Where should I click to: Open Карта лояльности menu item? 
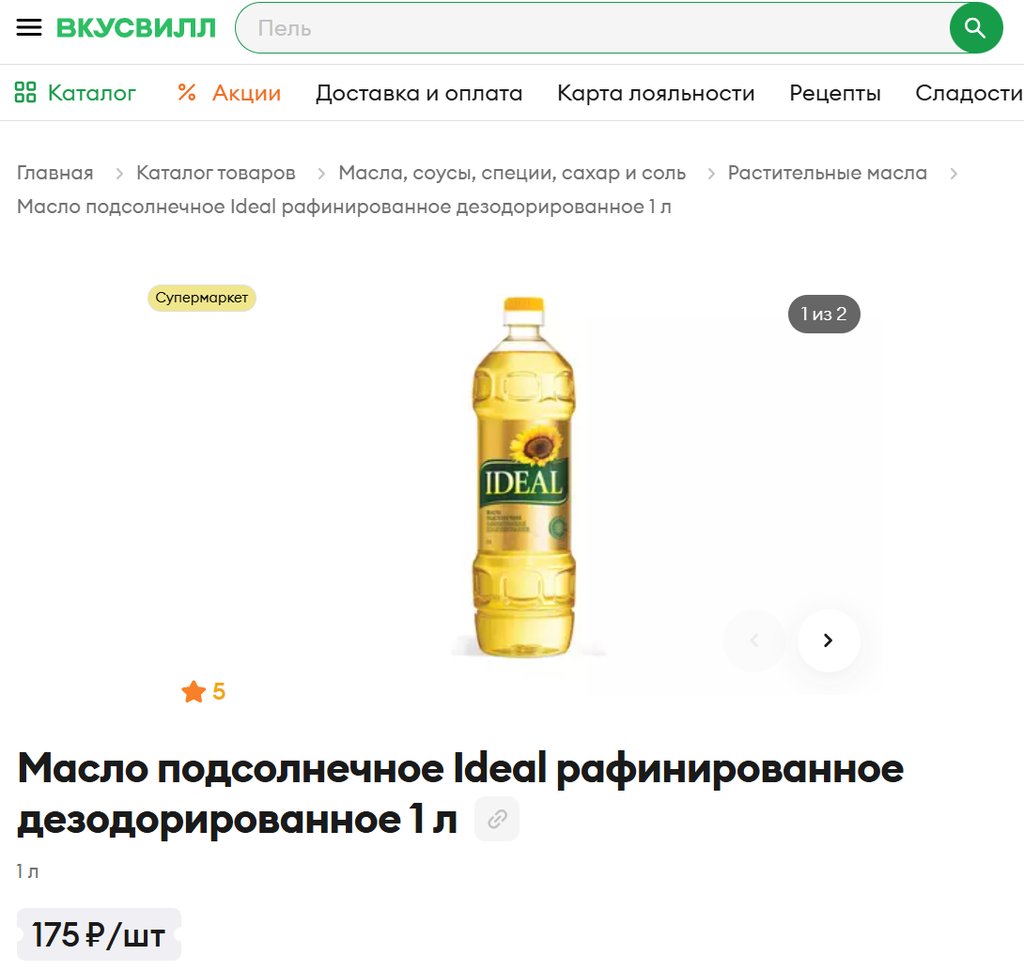pyautogui.click(x=656, y=93)
